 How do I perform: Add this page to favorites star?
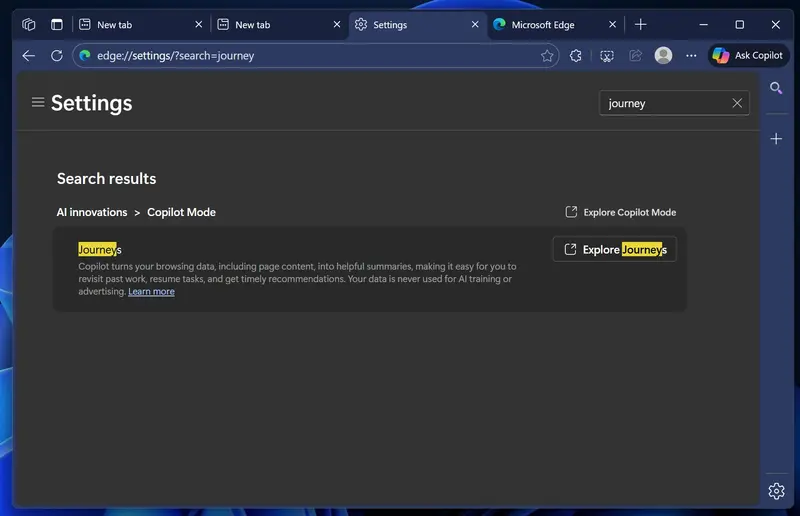[x=547, y=56]
